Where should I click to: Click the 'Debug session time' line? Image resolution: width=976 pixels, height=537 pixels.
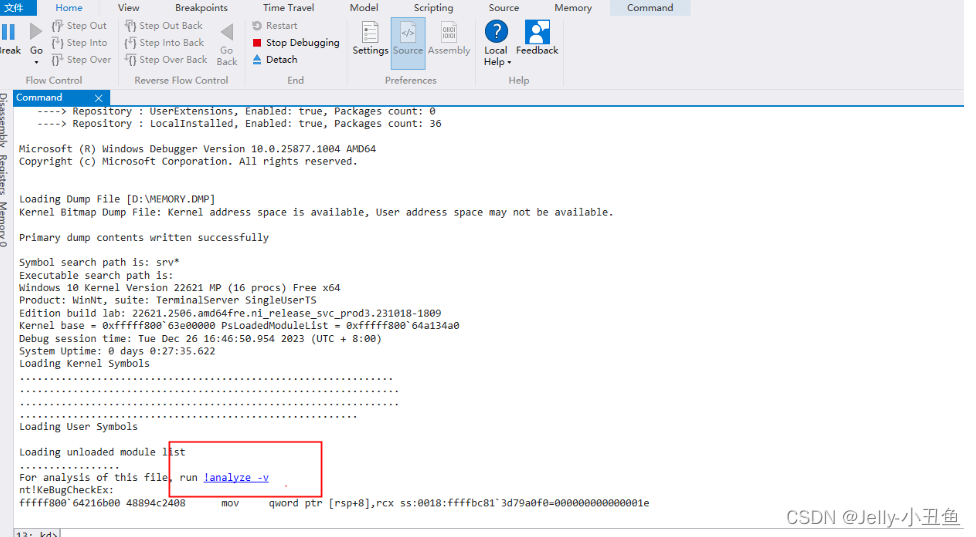tap(200, 339)
